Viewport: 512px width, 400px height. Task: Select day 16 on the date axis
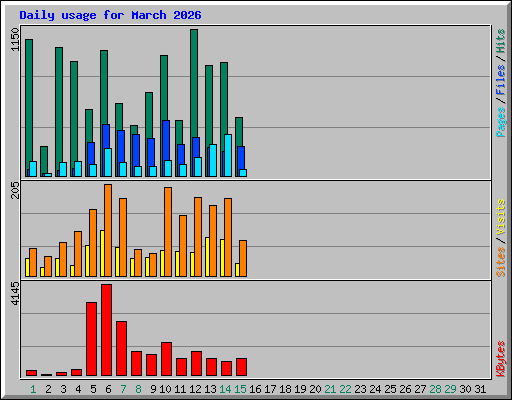(x=255, y=389)
